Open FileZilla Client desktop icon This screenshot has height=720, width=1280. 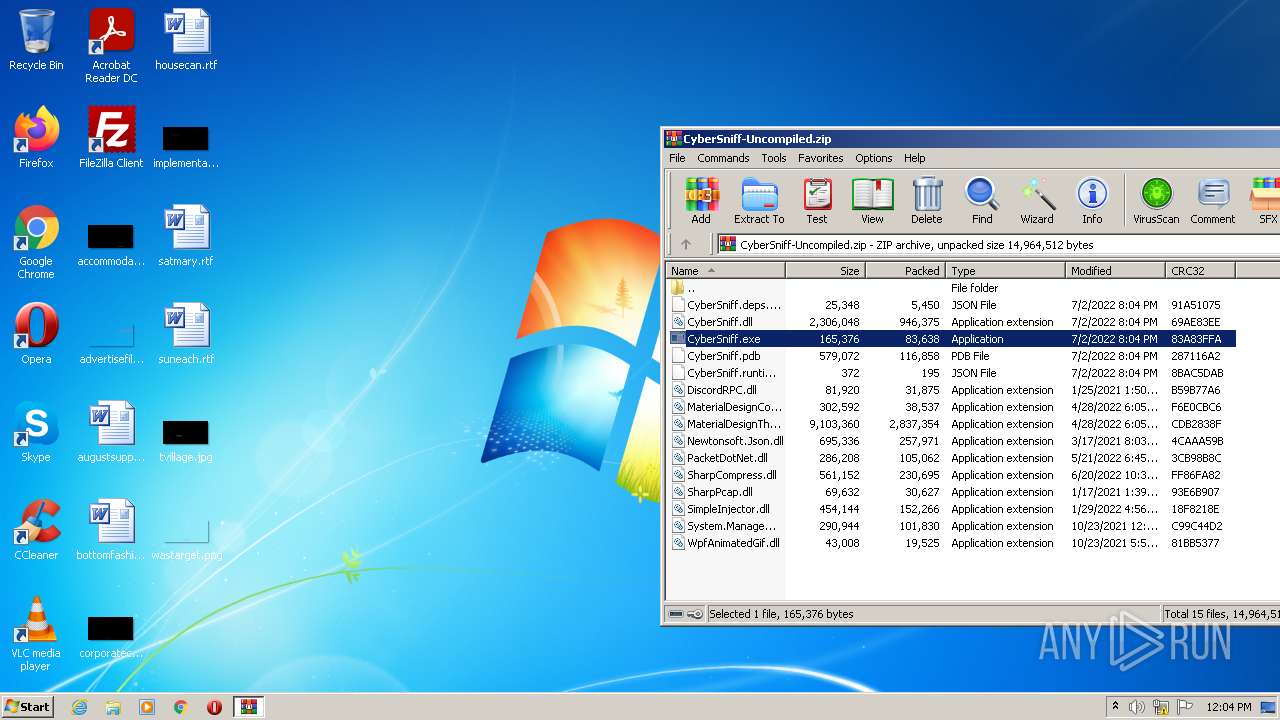click(x=111, y=138)
